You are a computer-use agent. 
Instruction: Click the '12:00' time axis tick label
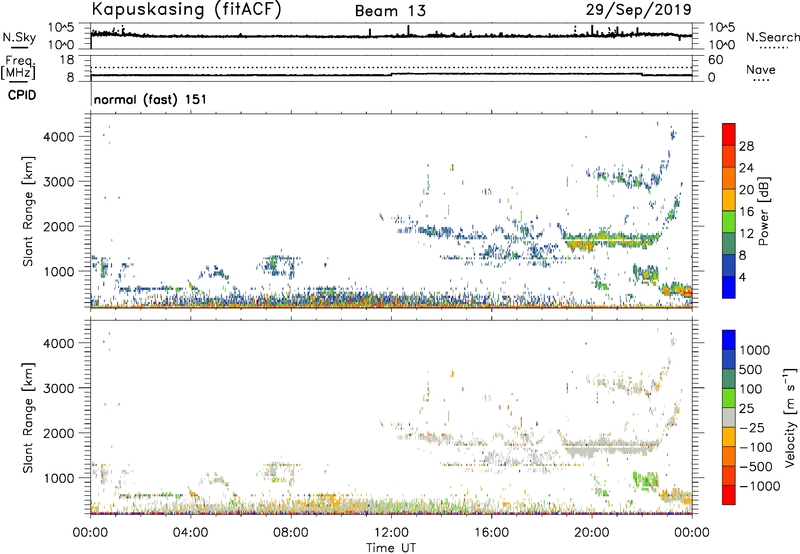(391, 533)
